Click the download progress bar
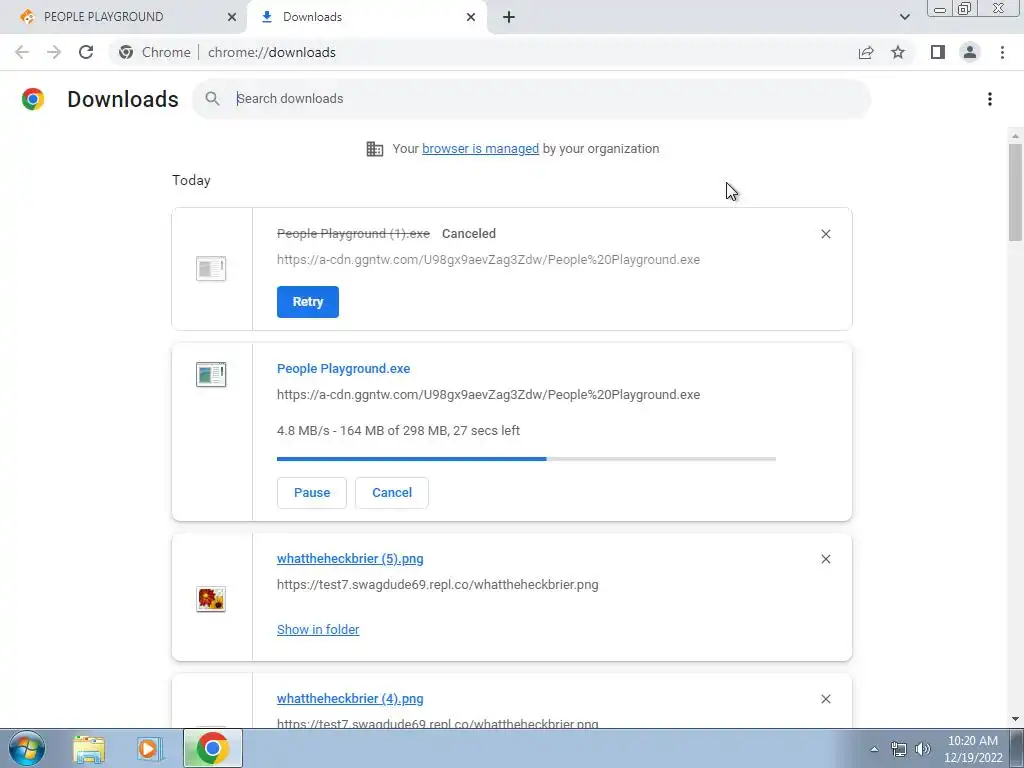This screenshot has height=768, width=1024. 526,459
